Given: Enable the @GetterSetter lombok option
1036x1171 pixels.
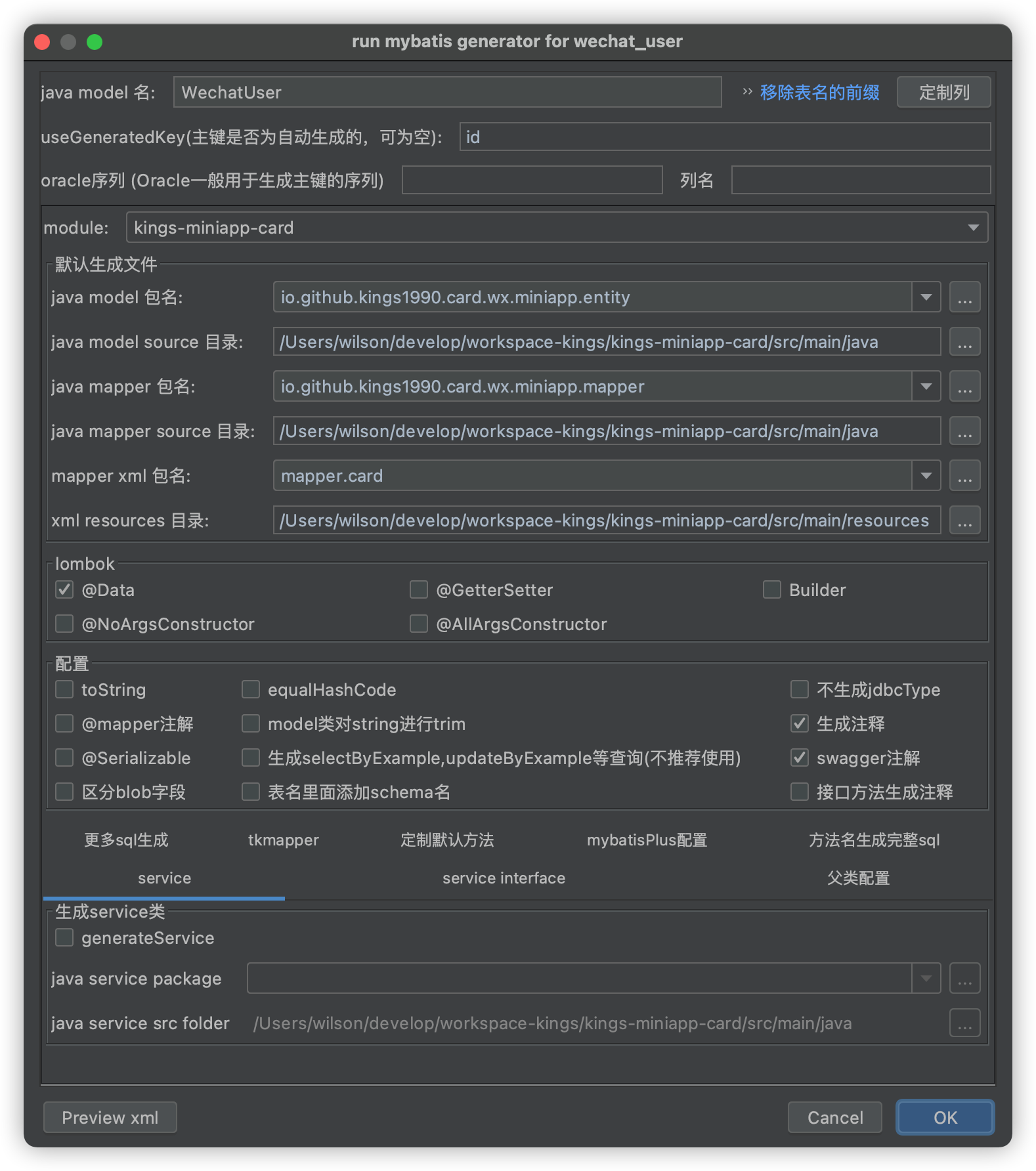Looking at the screenshot, I should [x=419, y=589].
